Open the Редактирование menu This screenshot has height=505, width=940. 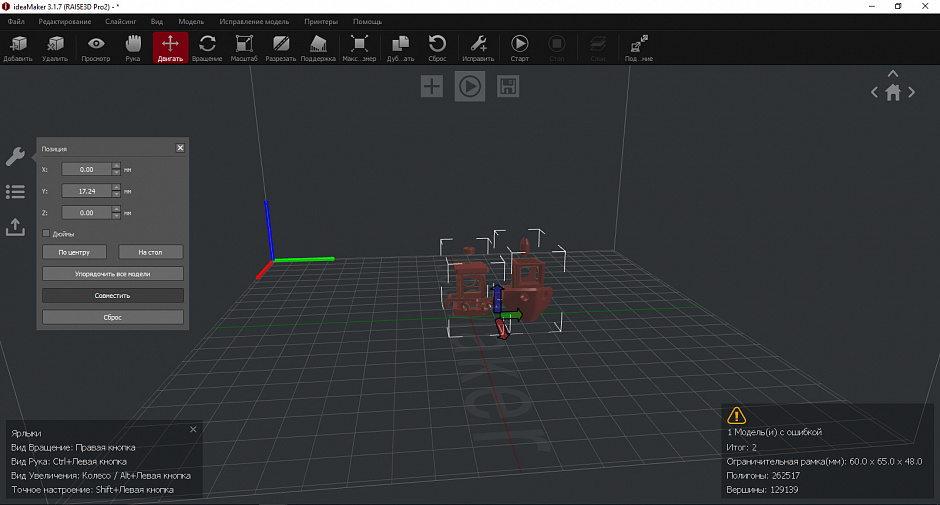(x=65, y=22)
